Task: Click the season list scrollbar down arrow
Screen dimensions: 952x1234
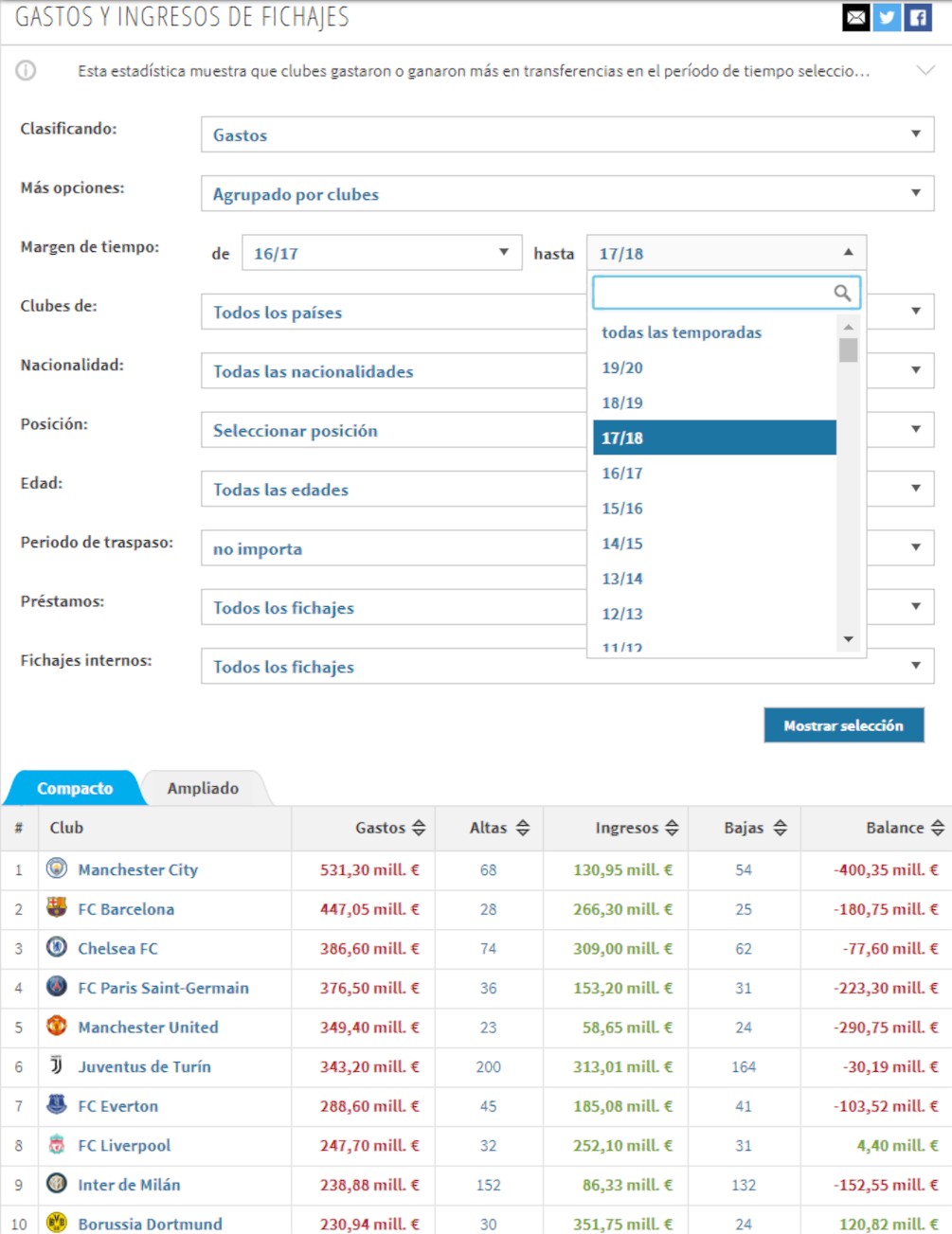Action: click(848, 639)
